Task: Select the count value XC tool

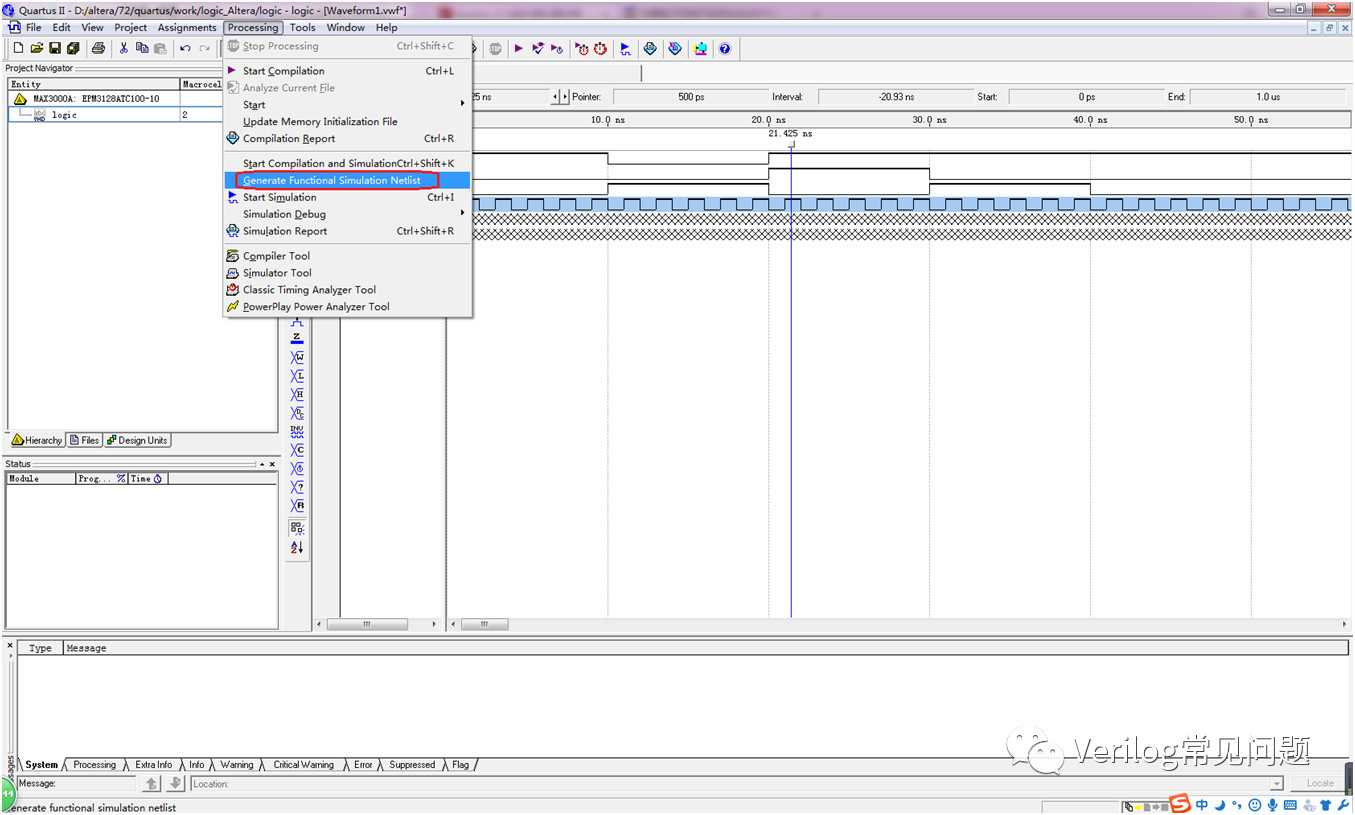Action: click(297, 450)
